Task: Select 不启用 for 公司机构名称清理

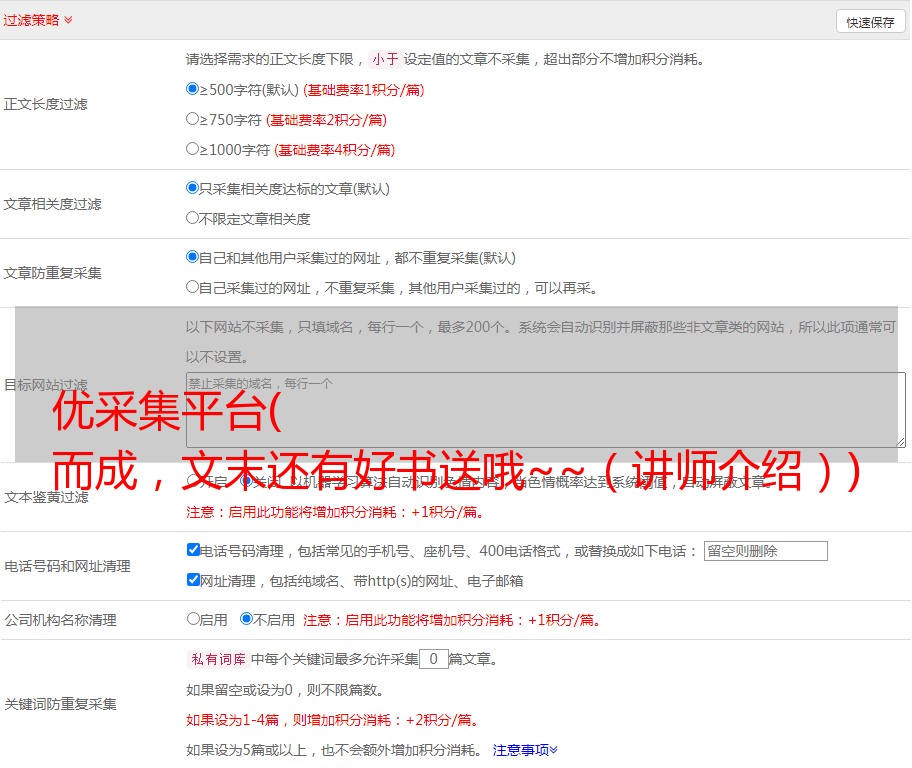Action: pyautogui.click(x=246, y=619)
